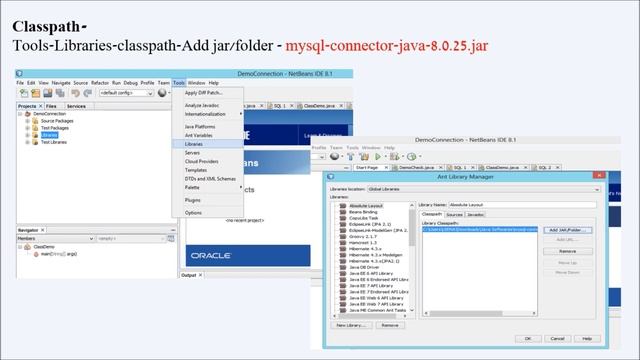Click the green Run Project arrow

(378, 156)
